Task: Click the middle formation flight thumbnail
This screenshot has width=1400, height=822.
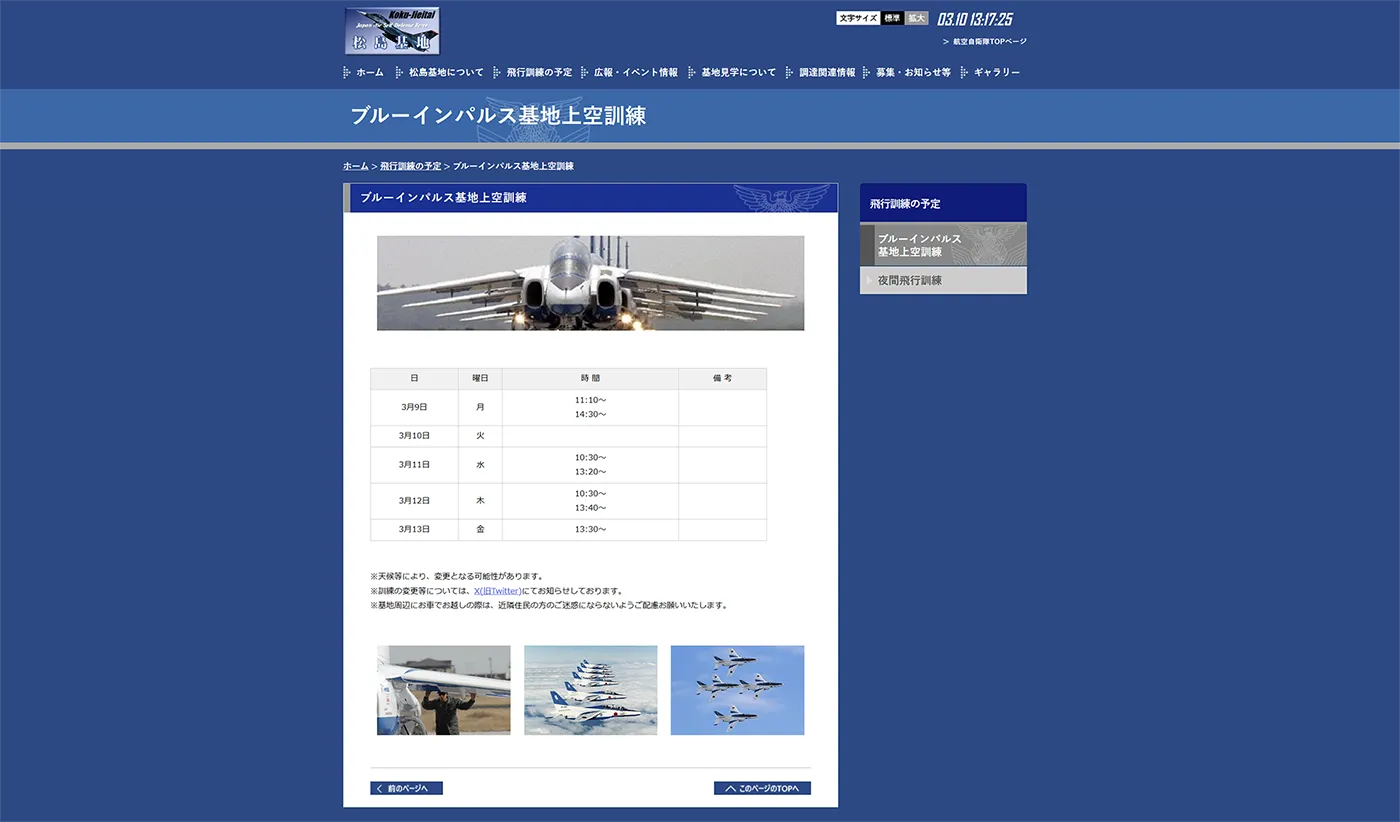Action: 591,690
